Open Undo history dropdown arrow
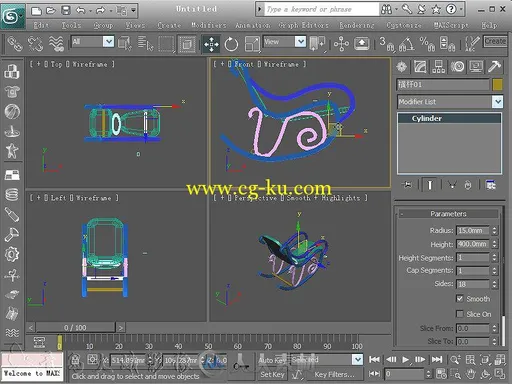Viewport: 512px width, 384px height. (x=90, y=11)
